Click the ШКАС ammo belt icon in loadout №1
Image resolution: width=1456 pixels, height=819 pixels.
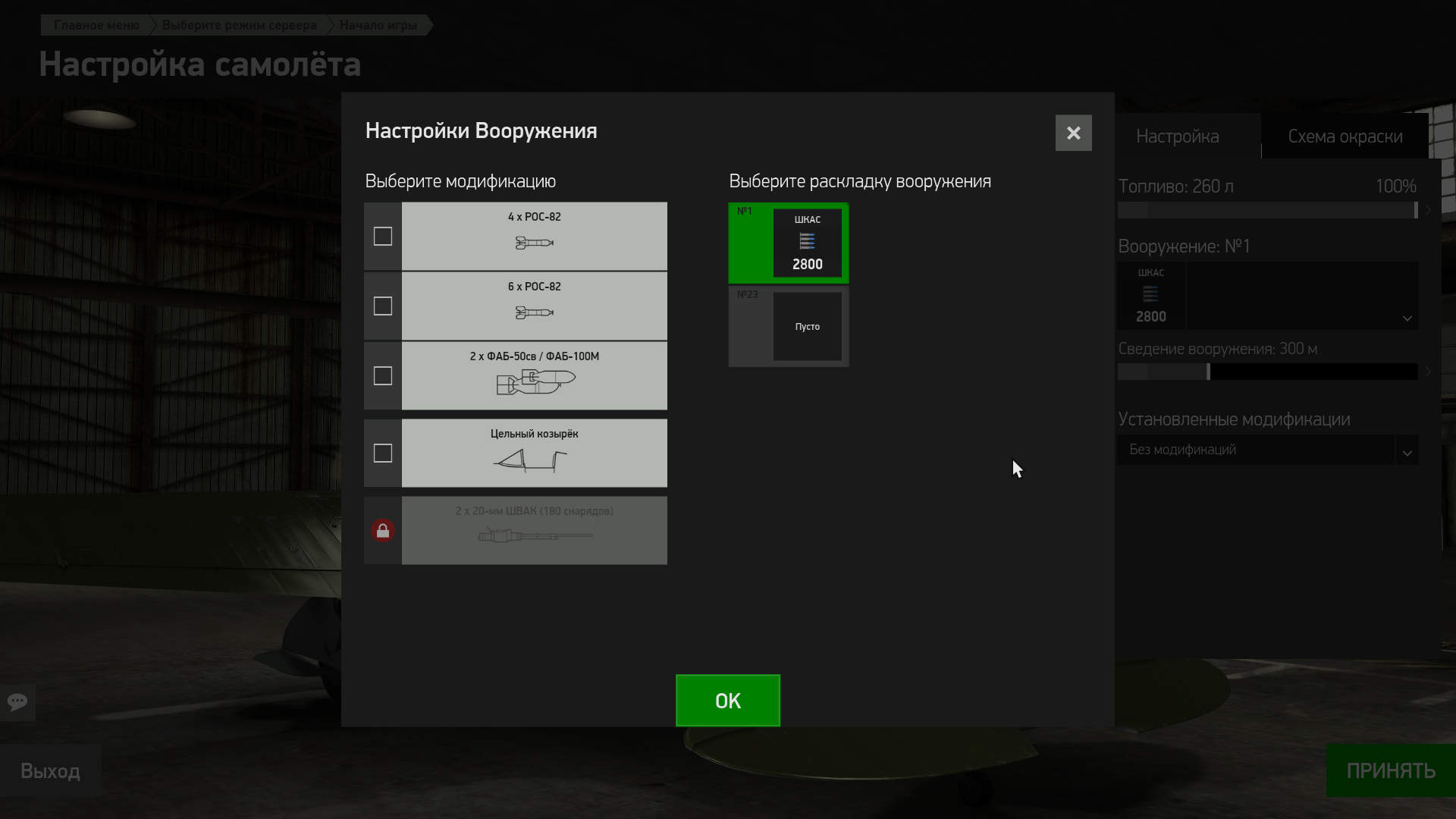[x=807, y=242]
